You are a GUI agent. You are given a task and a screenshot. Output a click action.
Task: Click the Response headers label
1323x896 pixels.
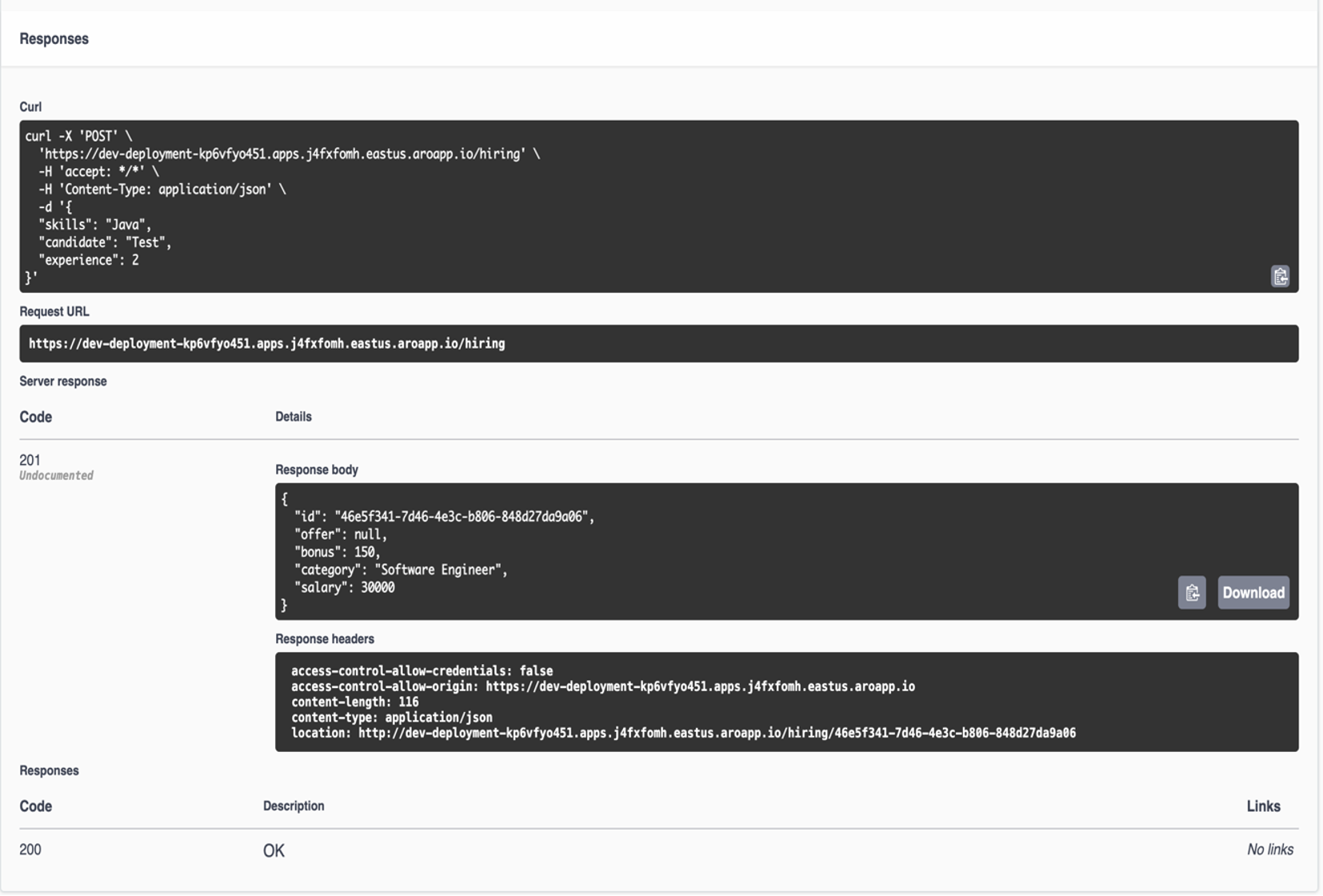click(x=325, y=639)
